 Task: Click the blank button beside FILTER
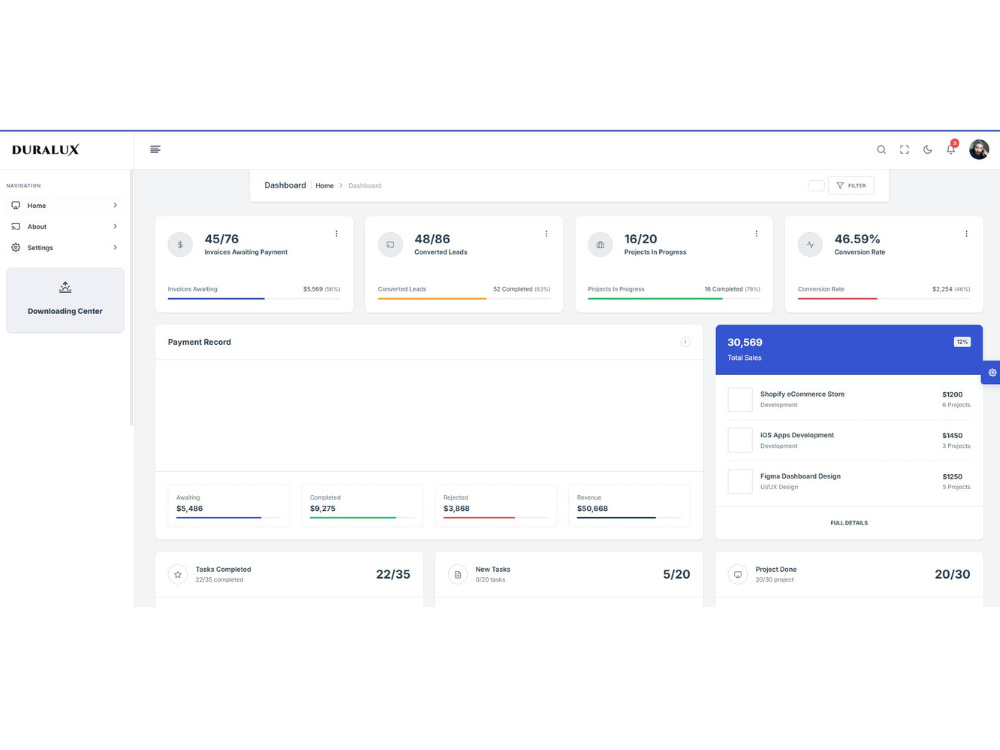[x=816, y=186]
